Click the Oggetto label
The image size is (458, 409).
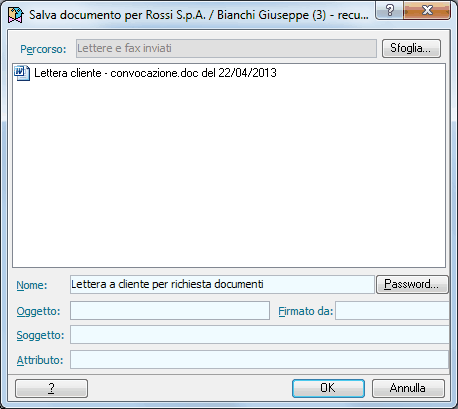38,311
